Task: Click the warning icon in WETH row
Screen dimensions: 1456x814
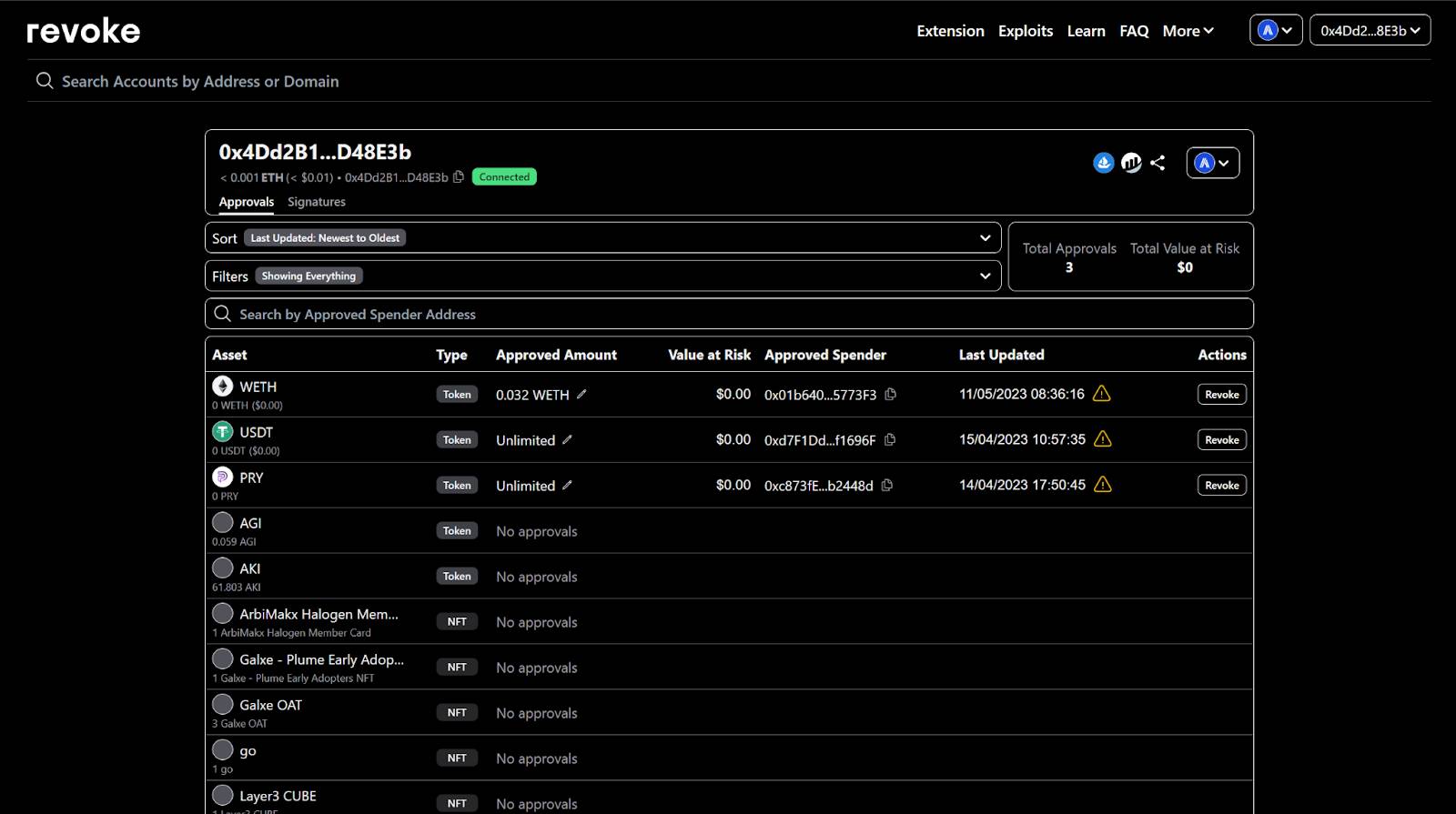Action: click(1101, 394)
